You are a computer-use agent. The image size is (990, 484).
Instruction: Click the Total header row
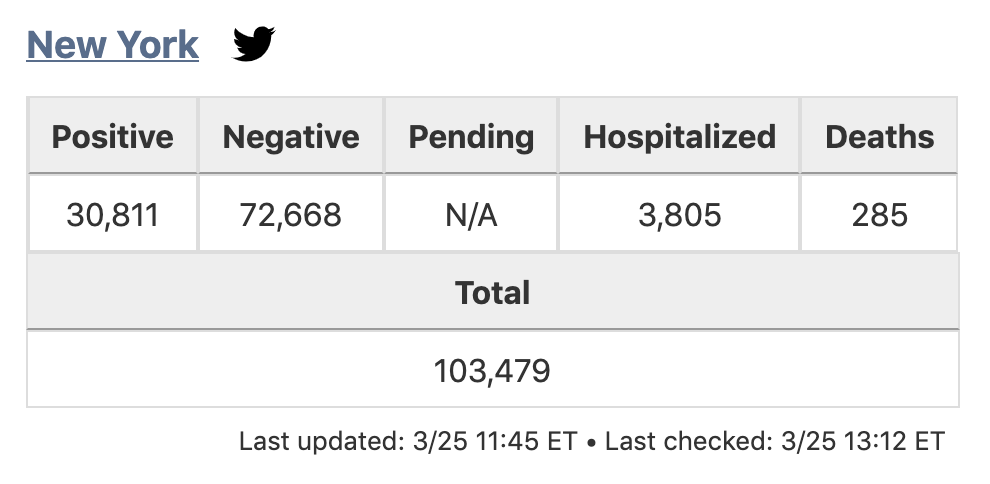click(x=492, y=292)
